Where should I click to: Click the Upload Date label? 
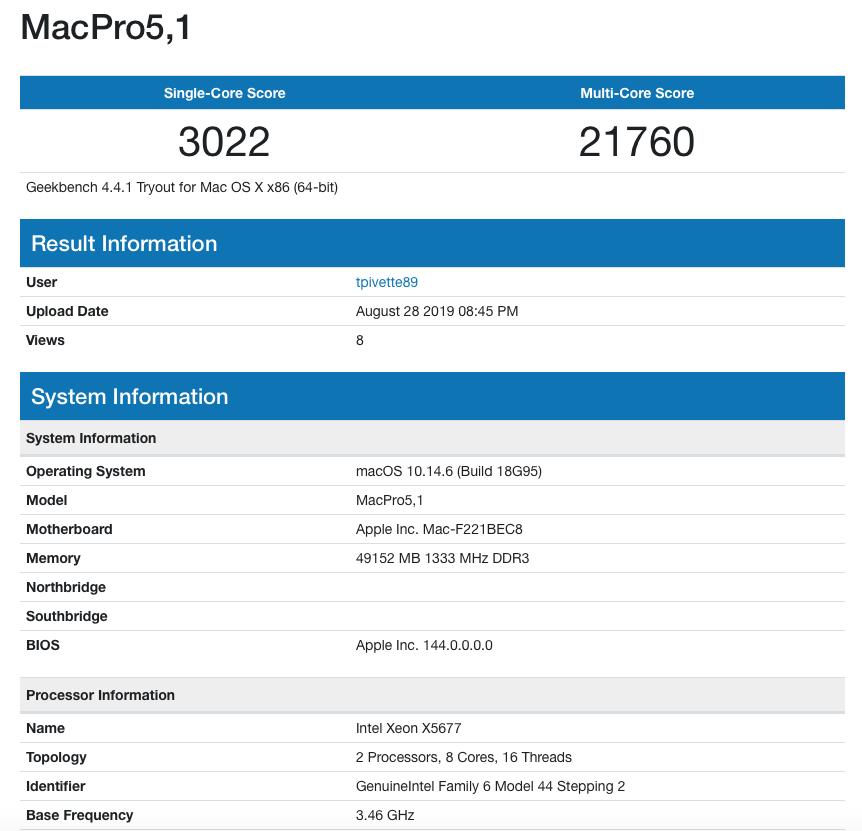point(67,312)
